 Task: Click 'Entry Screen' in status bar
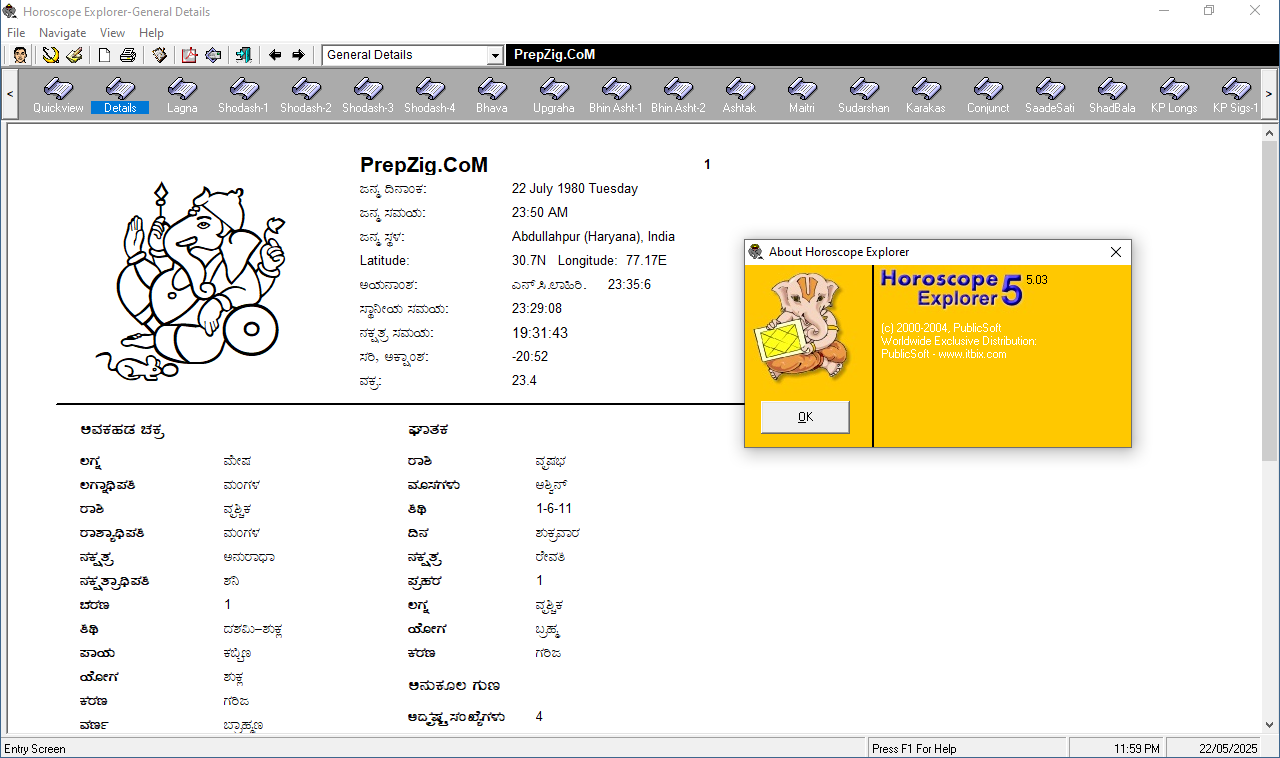pos(35,749)
